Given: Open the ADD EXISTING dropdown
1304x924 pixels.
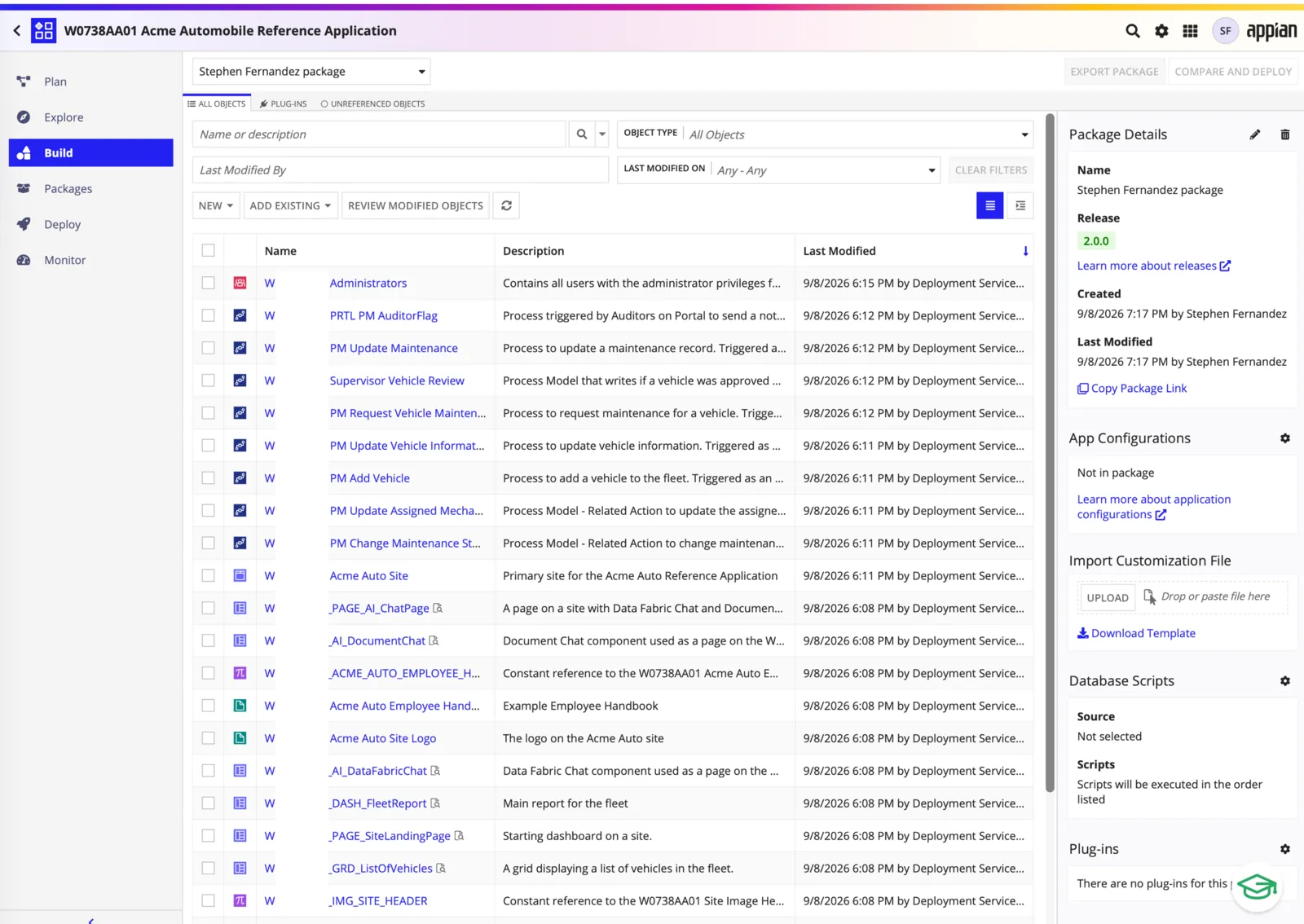Looking at the screenshot, I should coord(290,205).
